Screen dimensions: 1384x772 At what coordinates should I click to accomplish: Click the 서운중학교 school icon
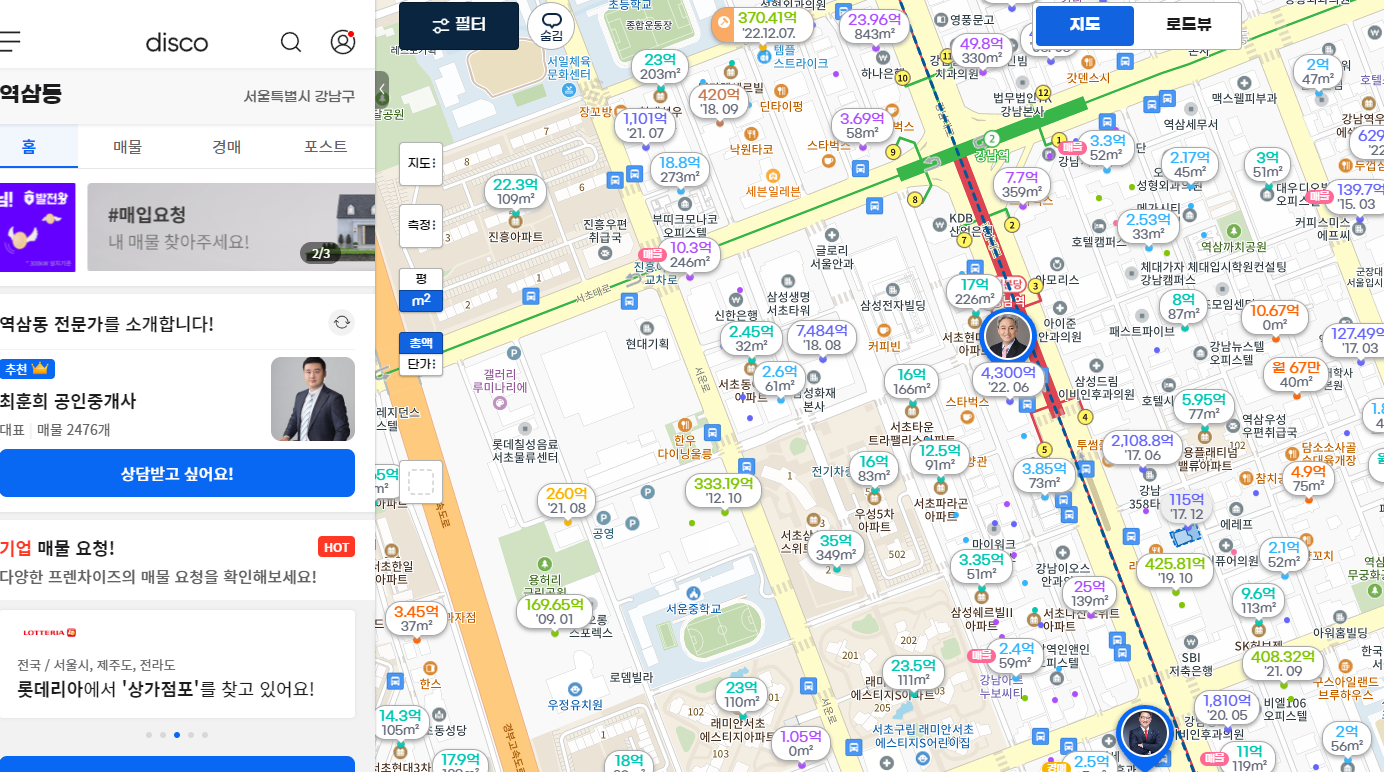pos(694,593)
